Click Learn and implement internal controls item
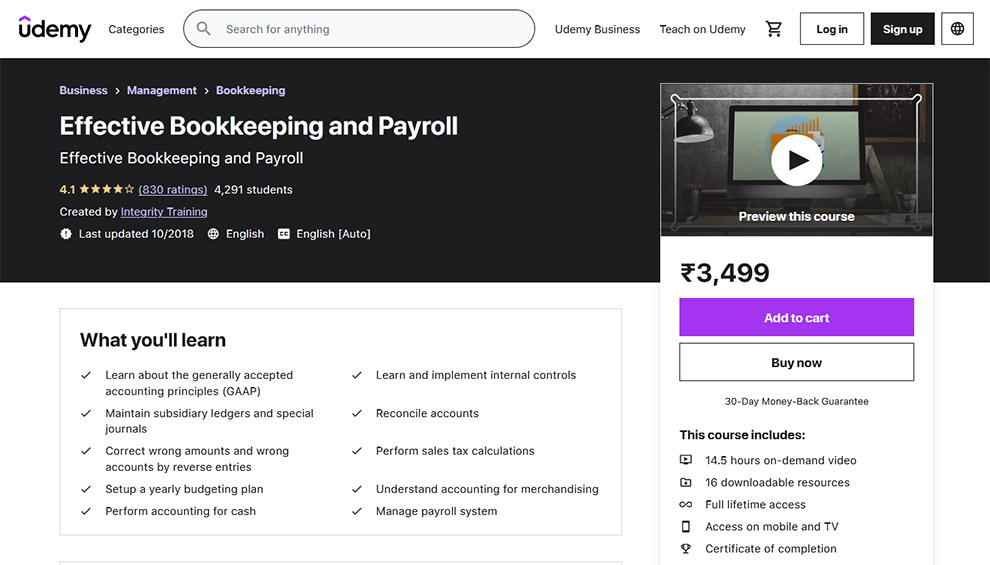The image size is (990, 565). 475,375
